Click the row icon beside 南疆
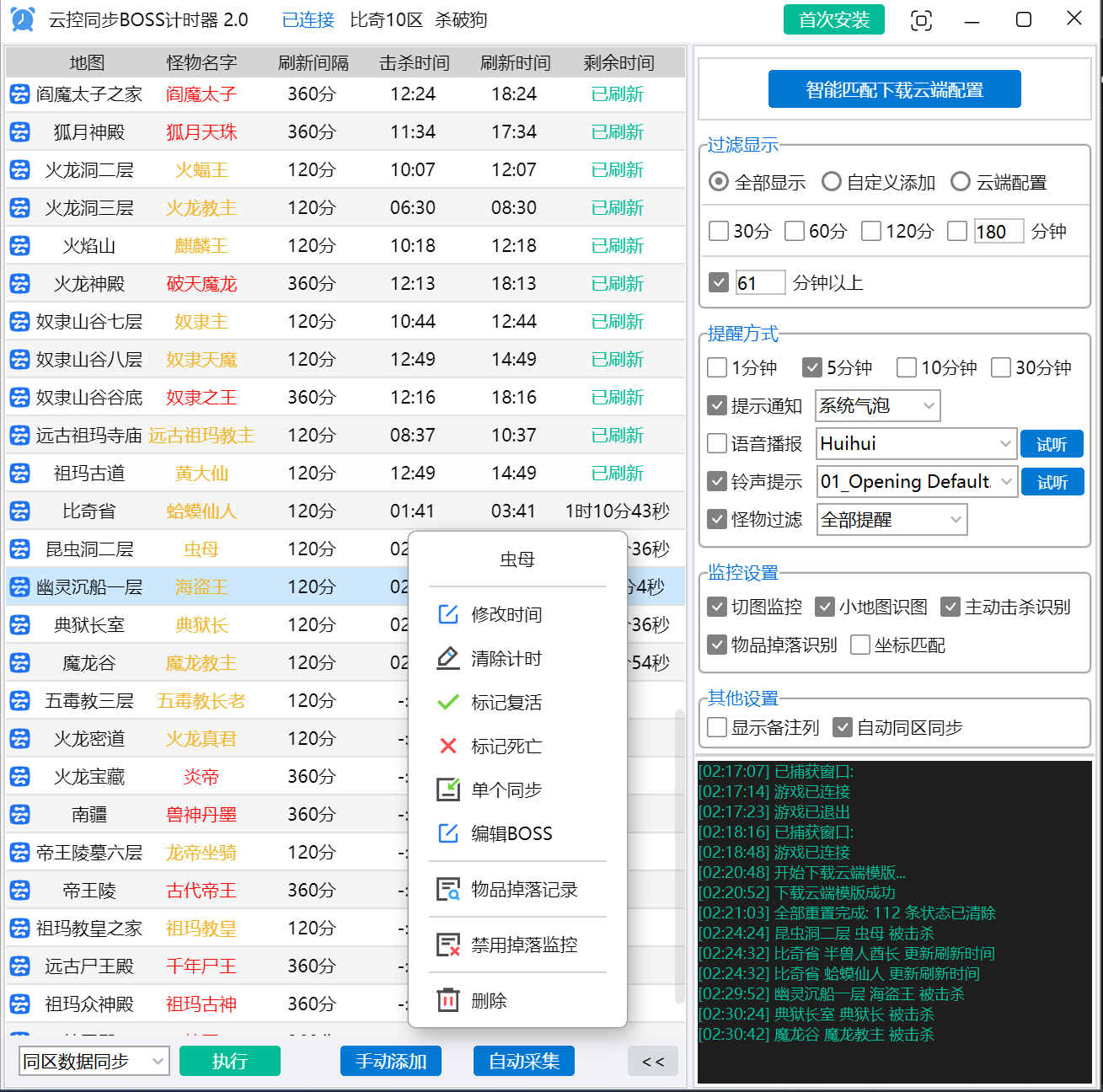1103x1092 pixels. click(19, 815)
